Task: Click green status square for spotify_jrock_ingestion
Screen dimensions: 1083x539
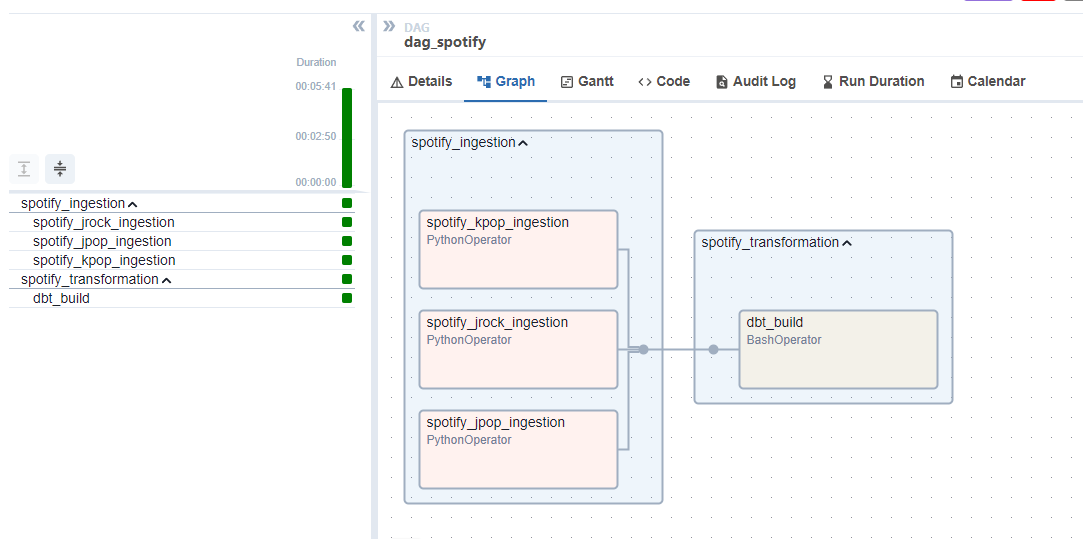Action: pos(347,223)
